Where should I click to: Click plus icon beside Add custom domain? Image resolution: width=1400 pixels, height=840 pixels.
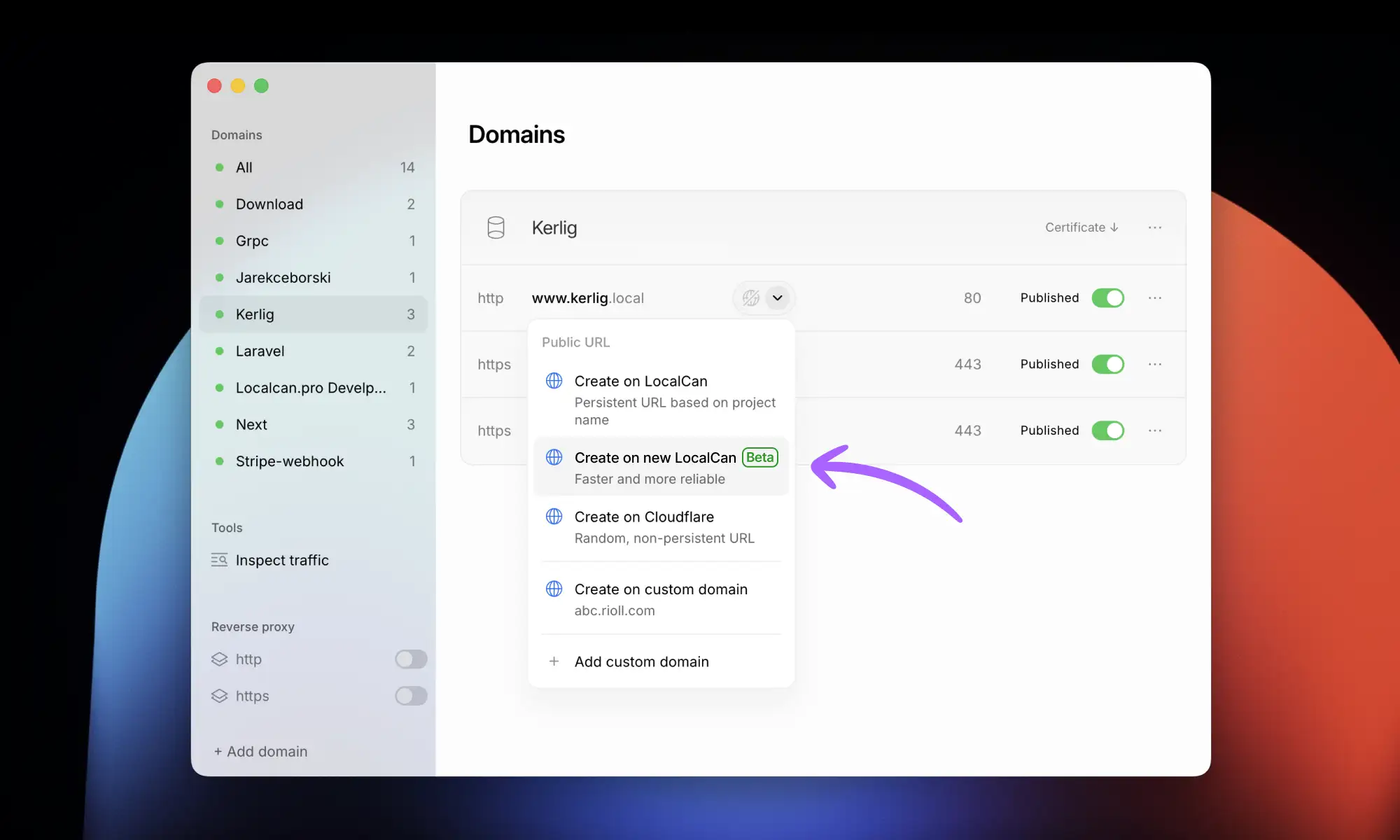(x=554, y=661)
